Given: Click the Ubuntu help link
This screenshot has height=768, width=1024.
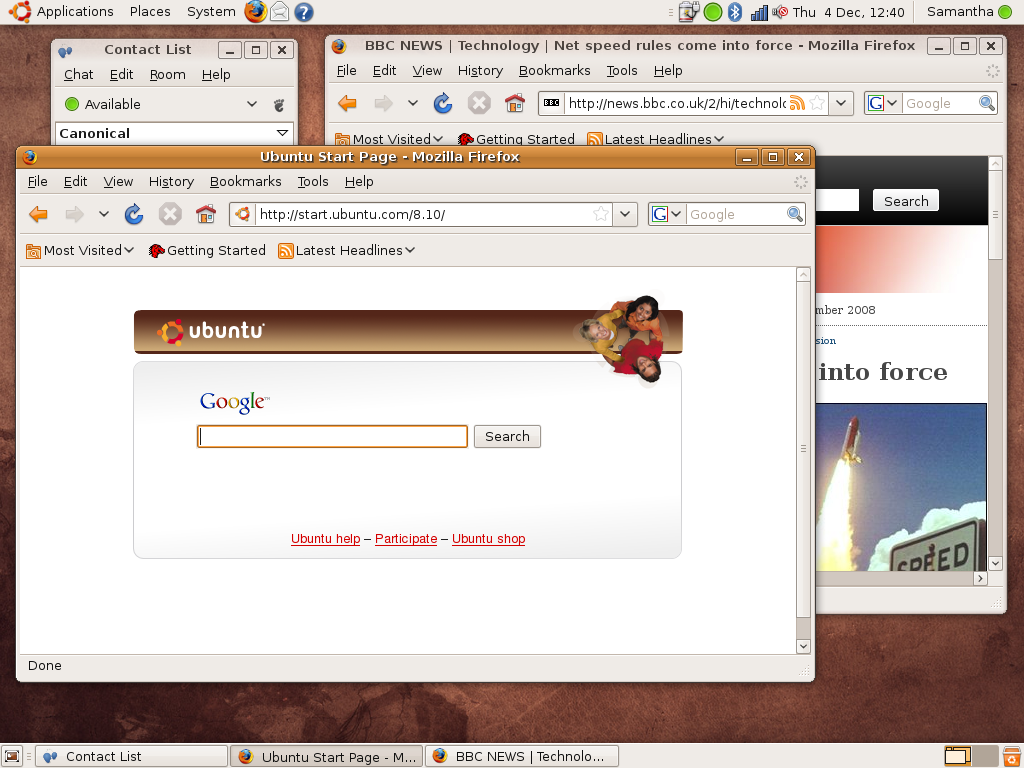Looking at the screenshot, I should 325,539.
